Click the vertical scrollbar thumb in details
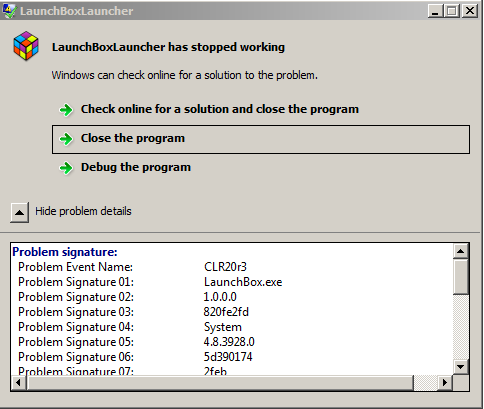The image size is (484, 409). [x=461, y=277]
